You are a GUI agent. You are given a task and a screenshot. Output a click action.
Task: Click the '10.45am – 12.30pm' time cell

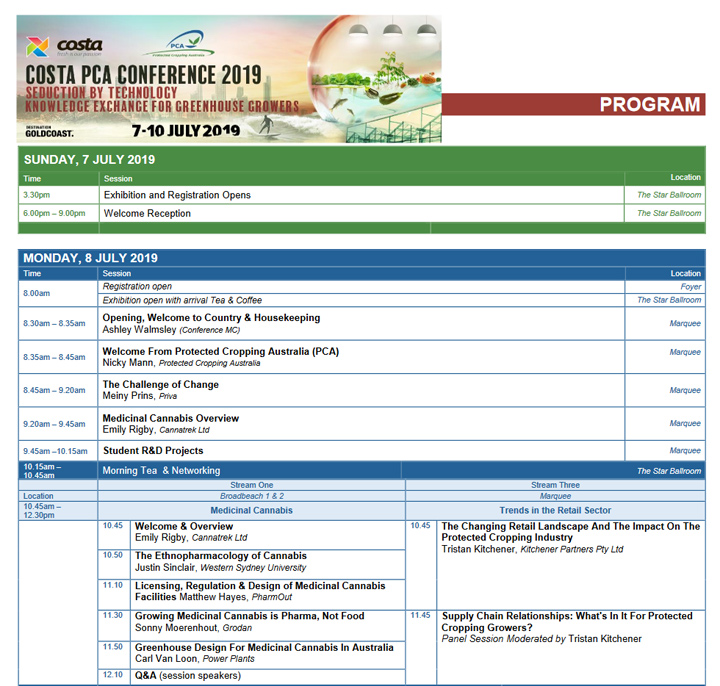[58, 511]
